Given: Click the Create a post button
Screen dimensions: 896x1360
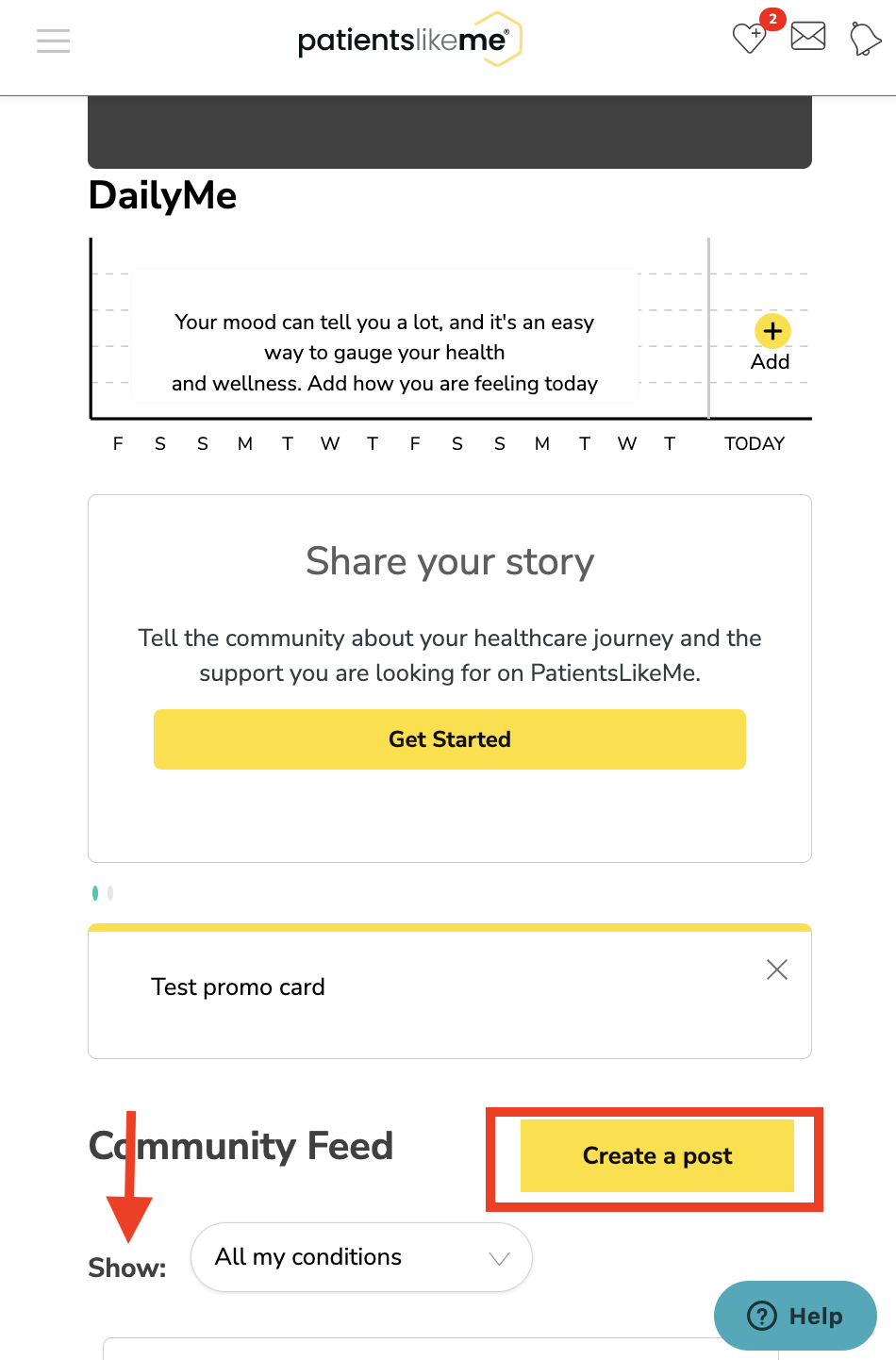Looking at the screenshot, I should pyautogui.click(x=657, y=1156).
